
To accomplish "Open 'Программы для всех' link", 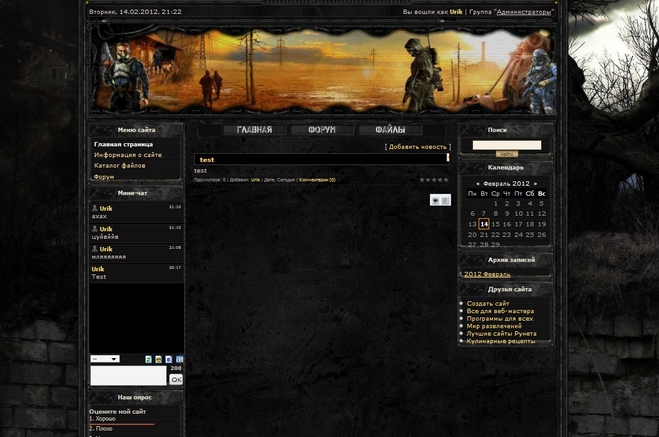I will 500,319.
